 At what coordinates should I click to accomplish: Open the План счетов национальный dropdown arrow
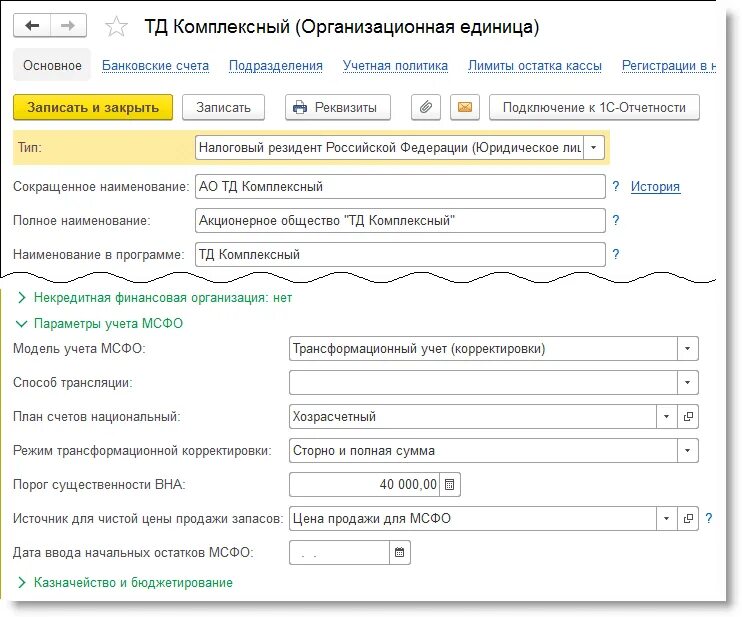(x=667, y=416)
